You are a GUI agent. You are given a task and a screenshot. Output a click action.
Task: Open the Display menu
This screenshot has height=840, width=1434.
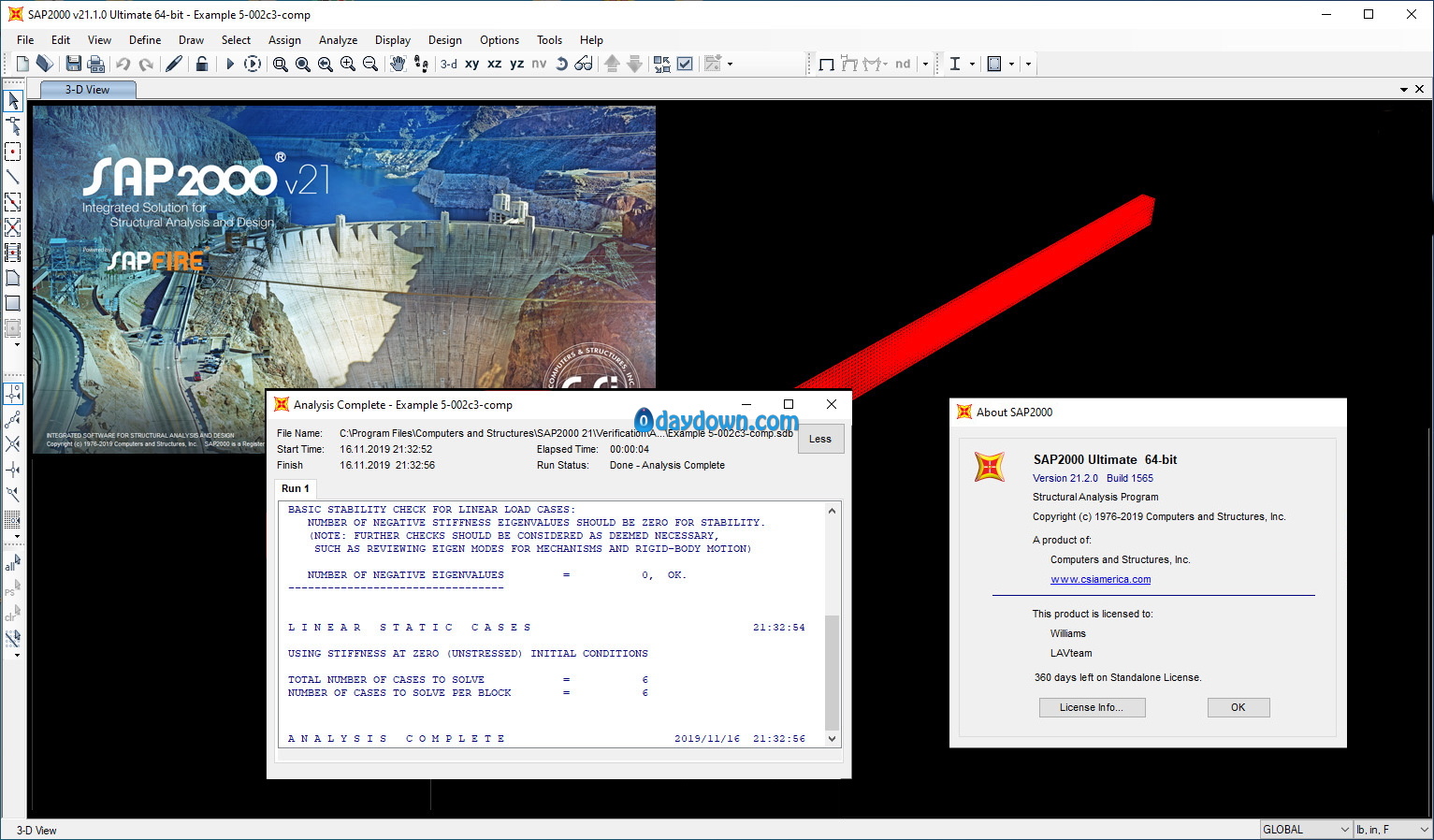point(393,40)
